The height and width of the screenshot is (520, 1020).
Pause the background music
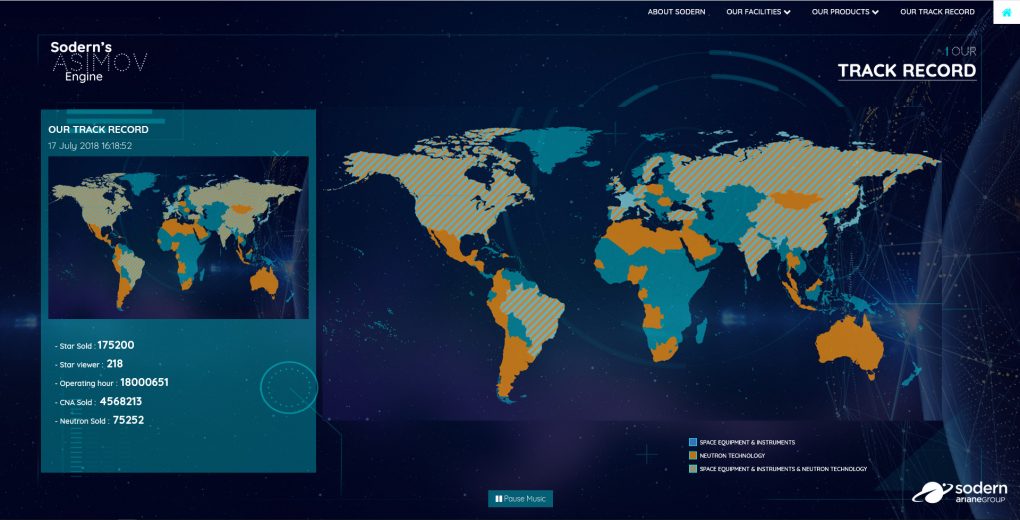[x=520, y=498]
